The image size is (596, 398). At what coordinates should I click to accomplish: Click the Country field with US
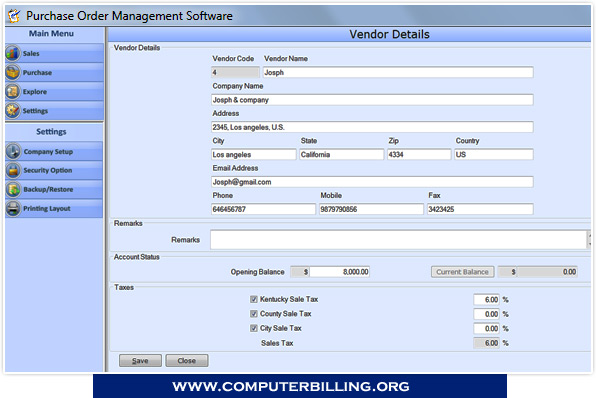(494, 154)
